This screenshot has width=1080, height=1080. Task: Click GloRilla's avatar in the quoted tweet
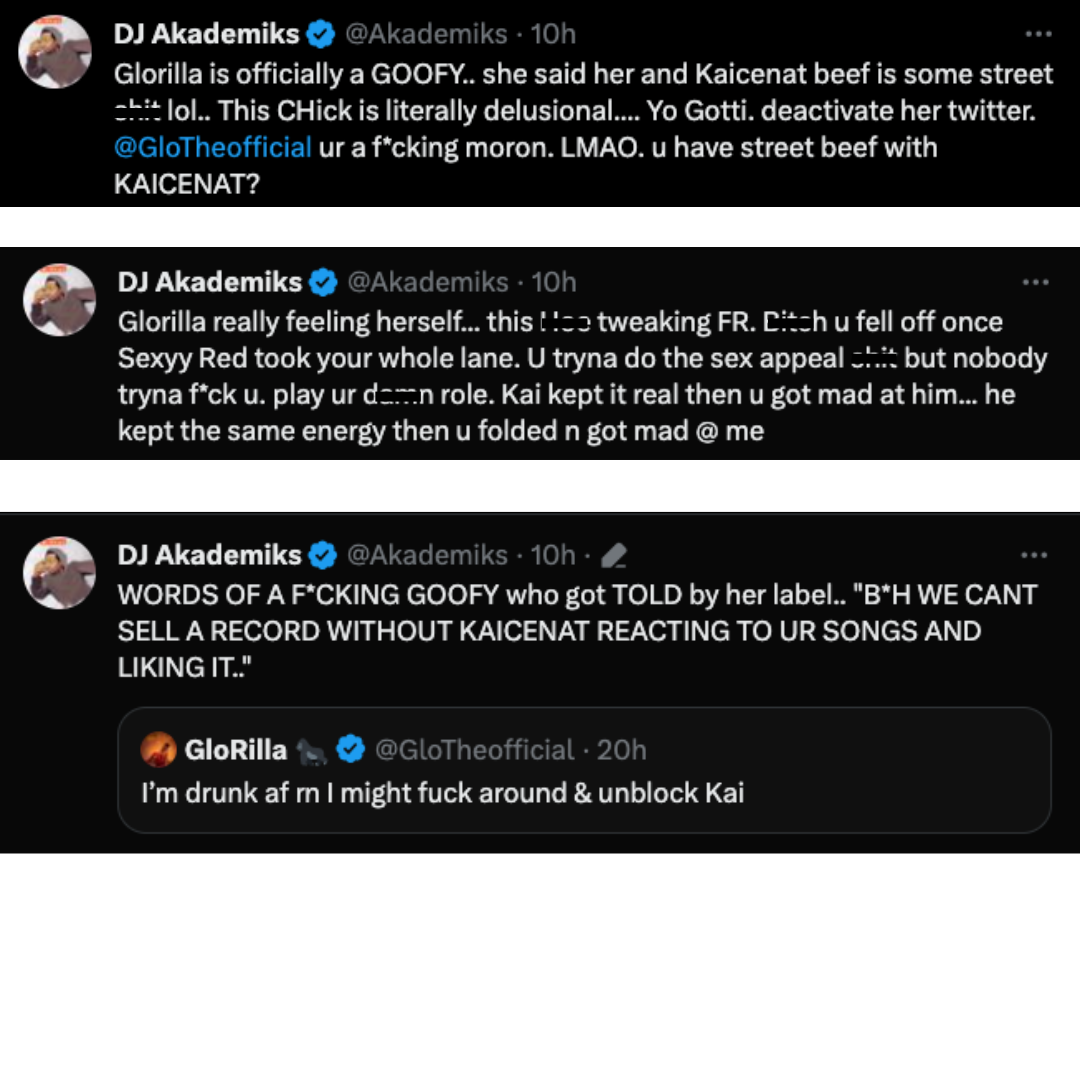(x=158, y=749)
